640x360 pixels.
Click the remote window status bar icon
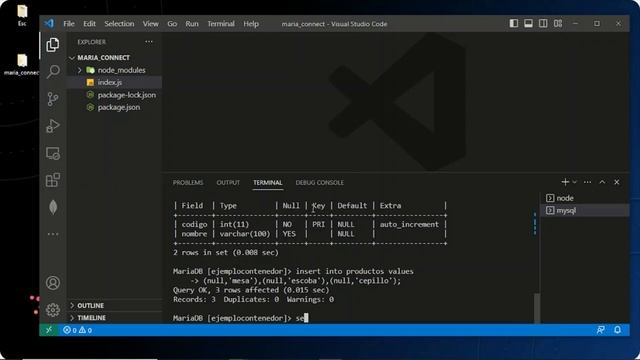click(x=49, y=330)
